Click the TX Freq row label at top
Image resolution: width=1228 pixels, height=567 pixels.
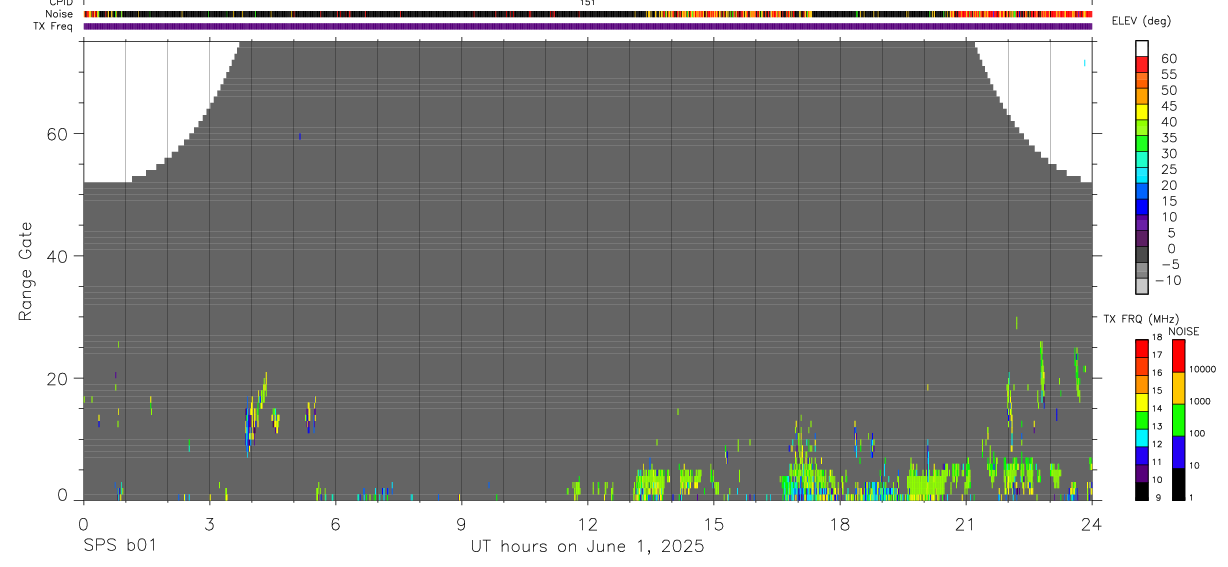click(x=55, y=26)
